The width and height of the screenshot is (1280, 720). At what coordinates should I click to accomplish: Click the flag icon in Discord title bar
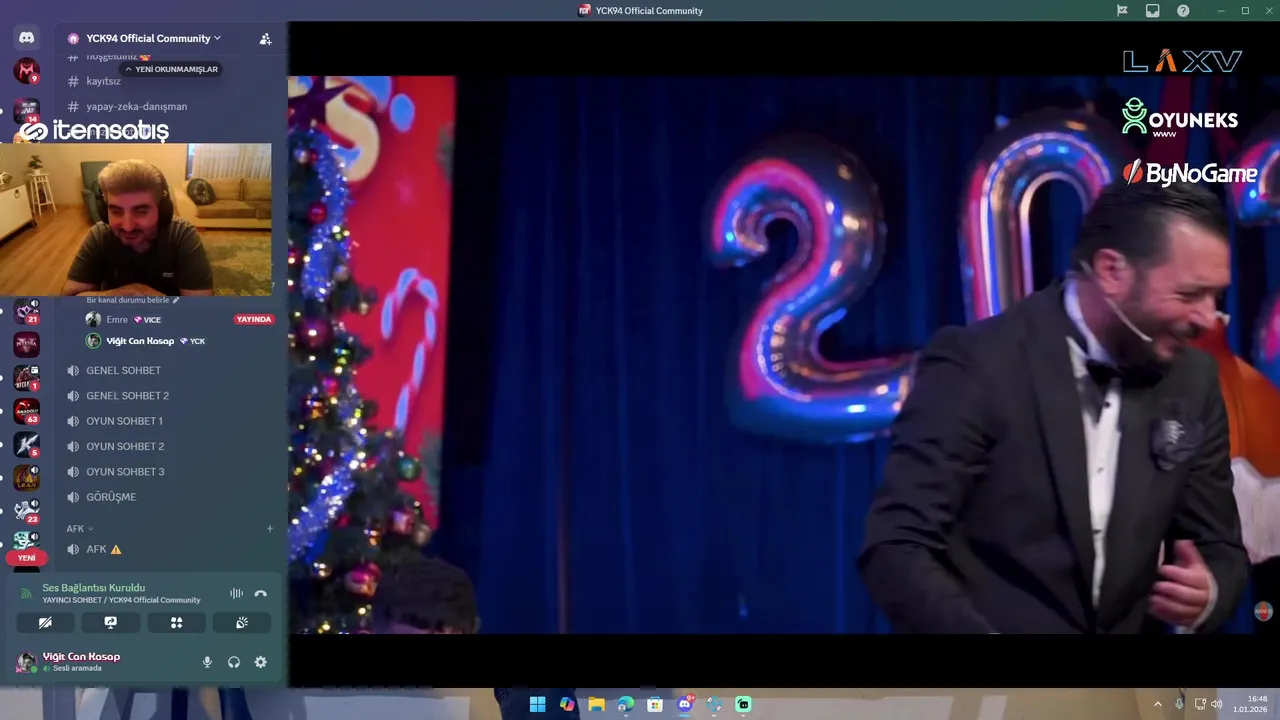[x=1122, y=11]
